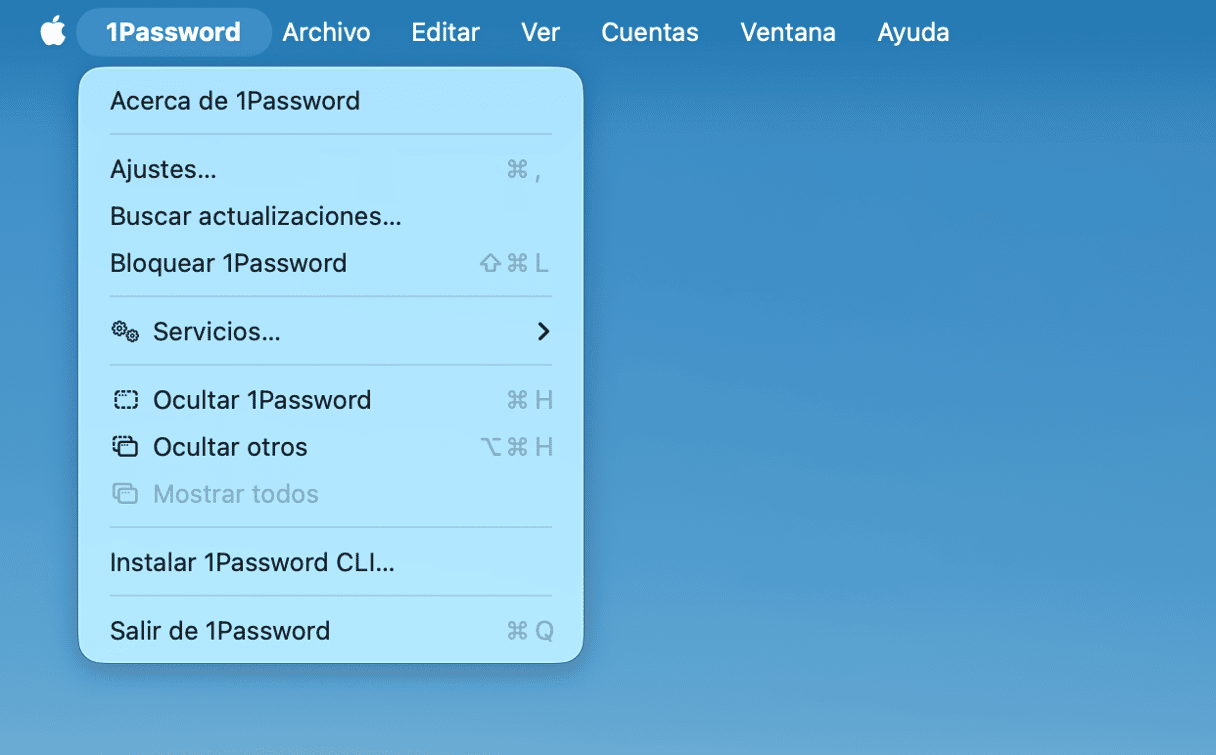Select Acerca de 1Password
1216x755 pixels.
pos(235,101)
